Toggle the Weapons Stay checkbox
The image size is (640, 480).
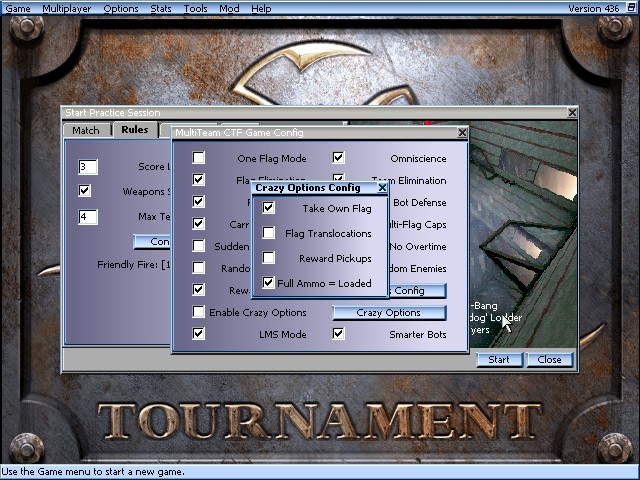coord(85,191)
